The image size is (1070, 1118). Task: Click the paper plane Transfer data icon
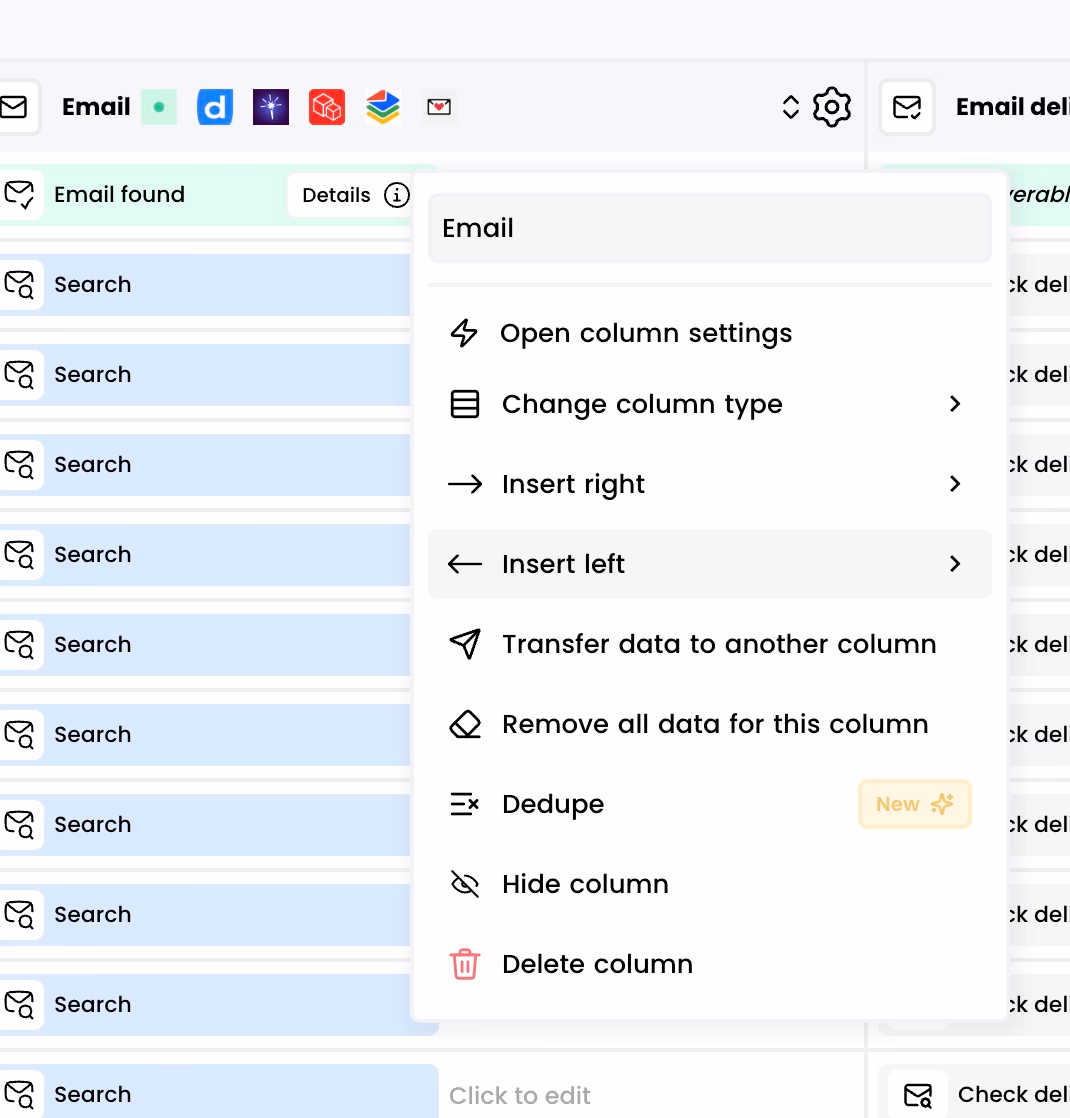point(465,644)
